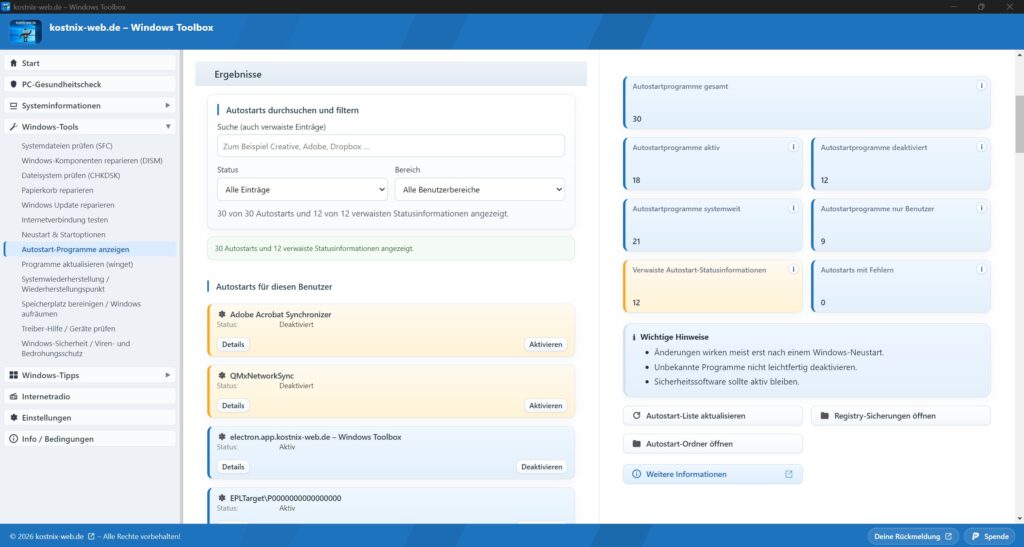
Task: Select Systemdateien prüfen (SFC)
Action: point(67,146)
